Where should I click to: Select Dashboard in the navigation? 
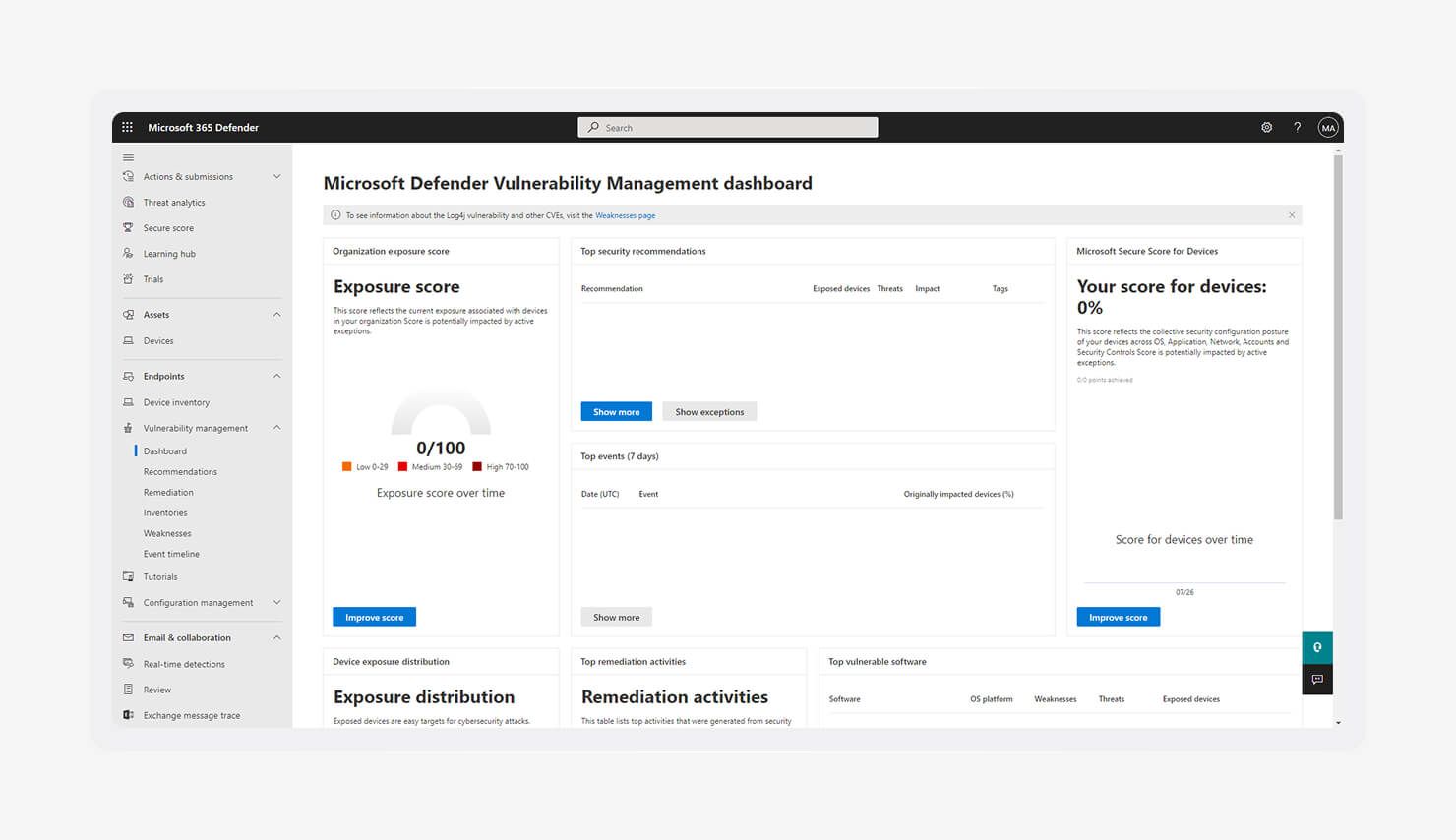(x=165, y=451)
